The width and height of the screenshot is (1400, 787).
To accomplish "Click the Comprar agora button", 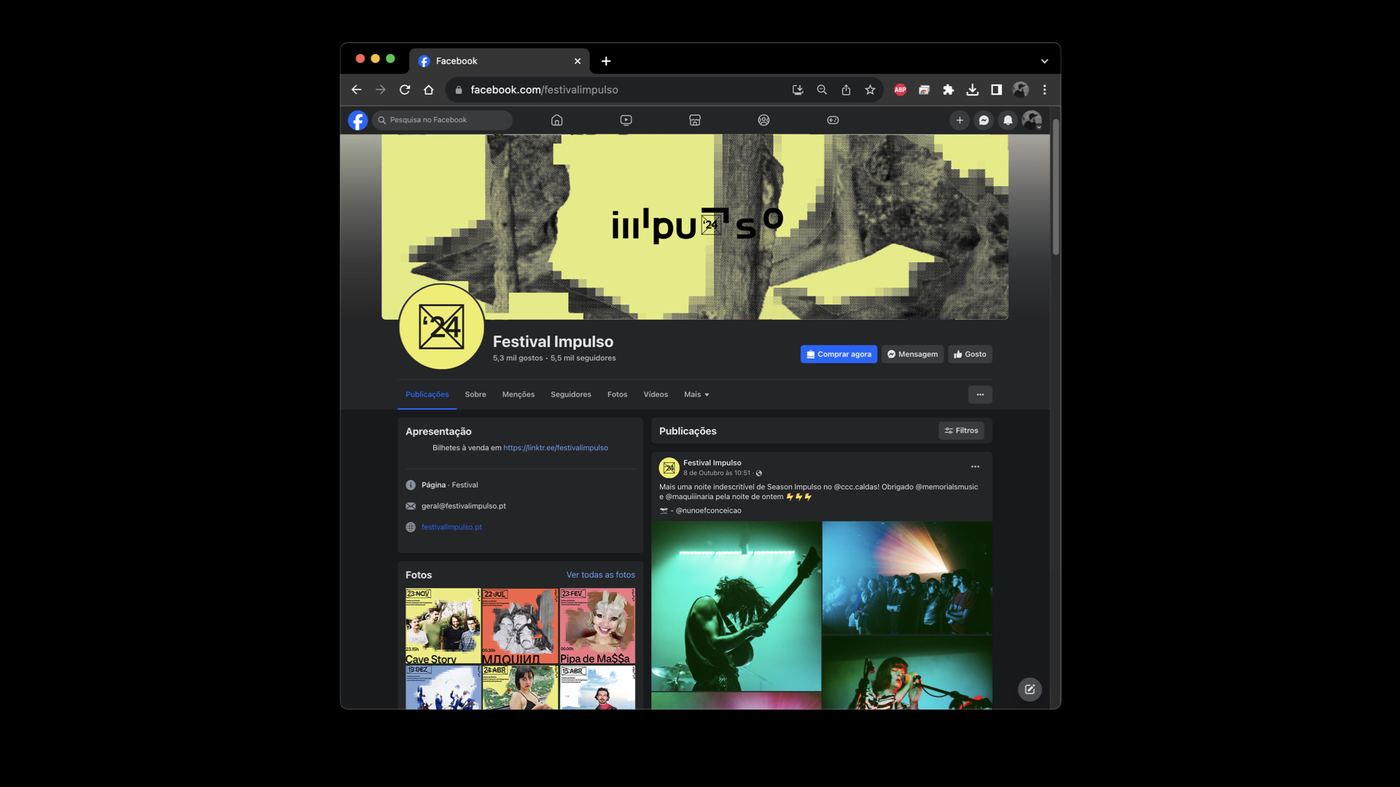I will tap(839, 354).
